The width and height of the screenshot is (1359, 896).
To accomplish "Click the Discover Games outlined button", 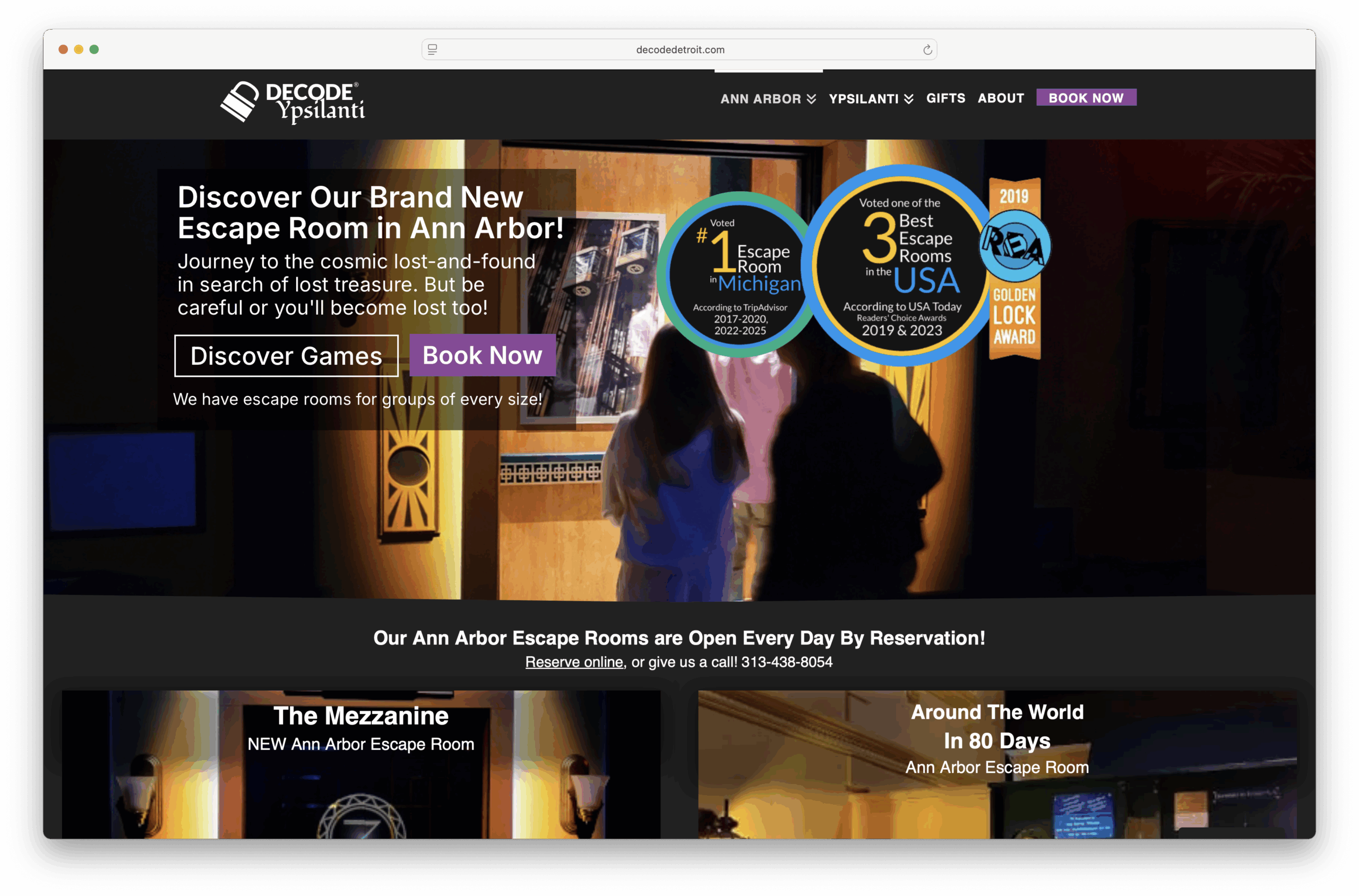I will pyautogui.click(x=286, y=356).
